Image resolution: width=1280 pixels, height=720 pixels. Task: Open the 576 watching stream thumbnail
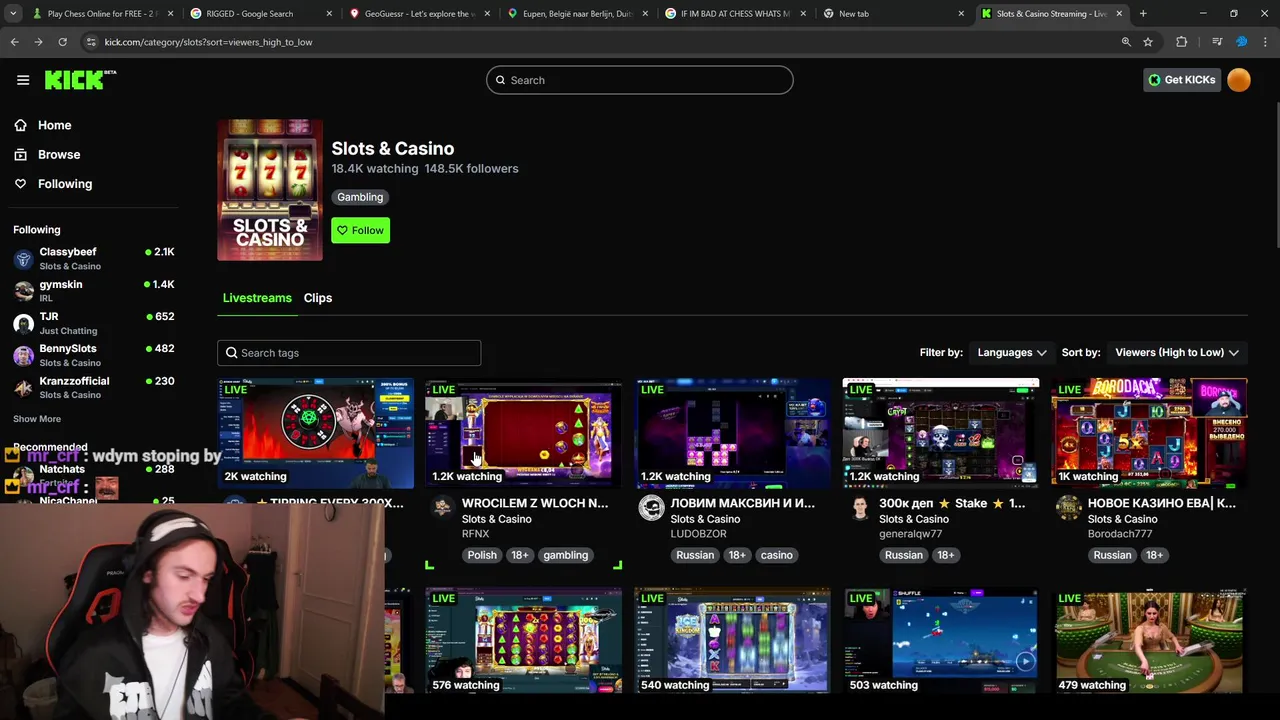(523, 641)
